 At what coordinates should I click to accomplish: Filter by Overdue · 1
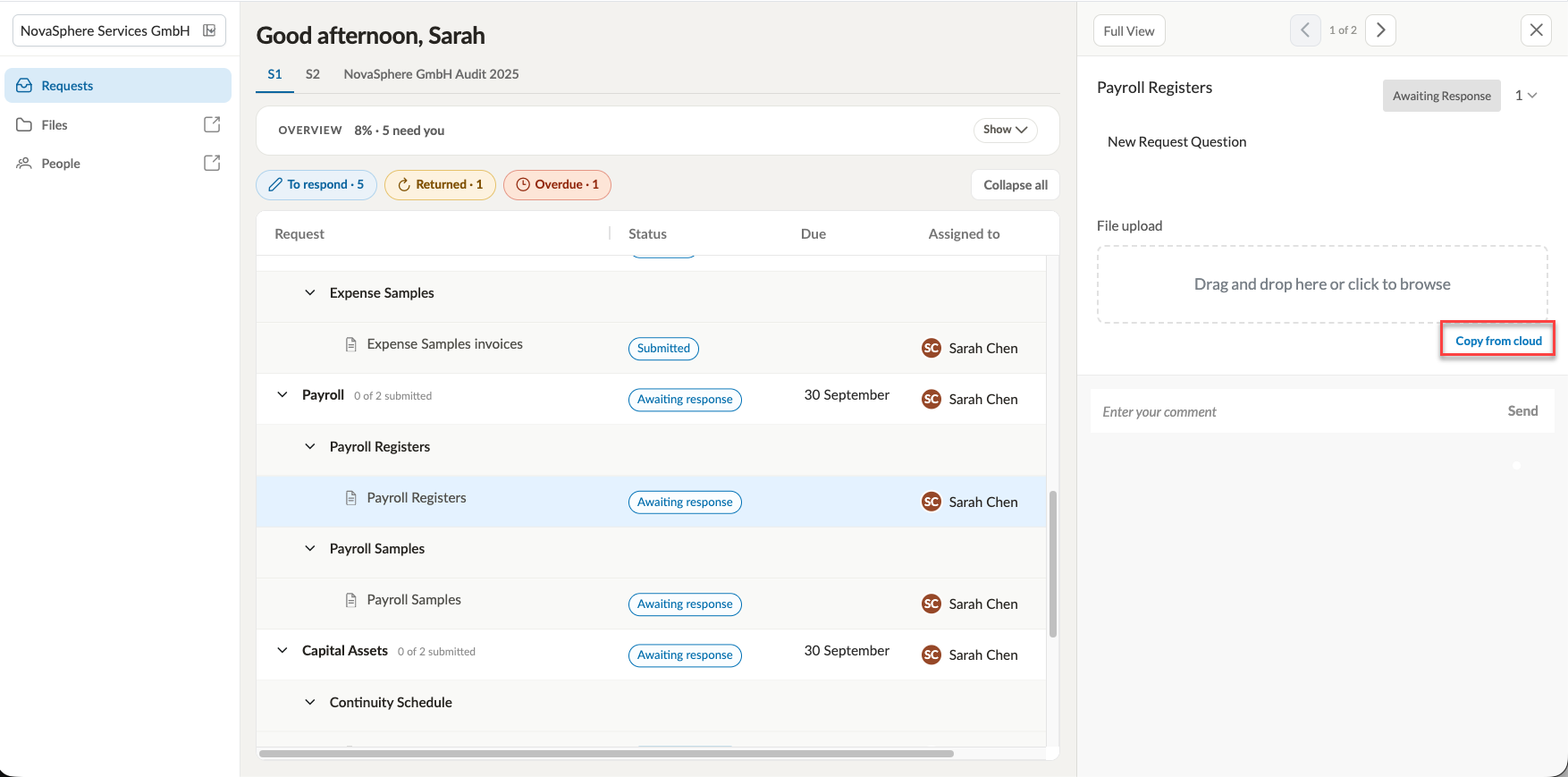(558, 185)
